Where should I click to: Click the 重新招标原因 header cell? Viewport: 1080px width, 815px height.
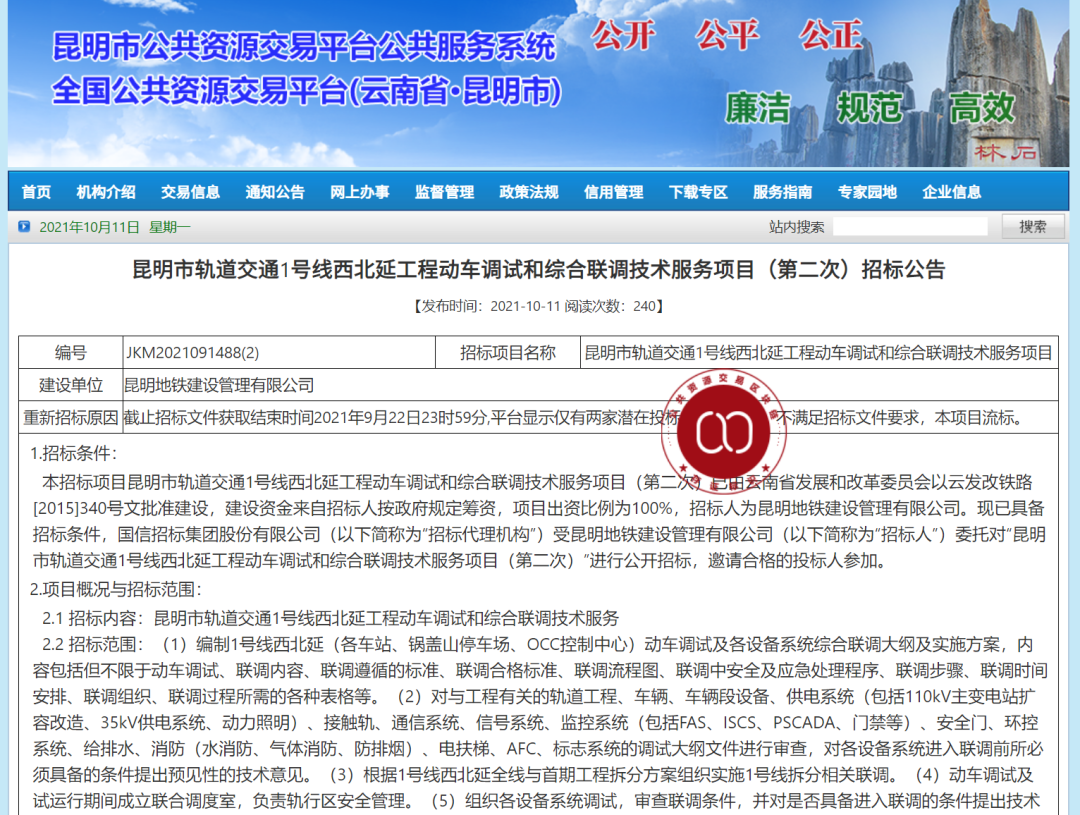click(71, 417)
